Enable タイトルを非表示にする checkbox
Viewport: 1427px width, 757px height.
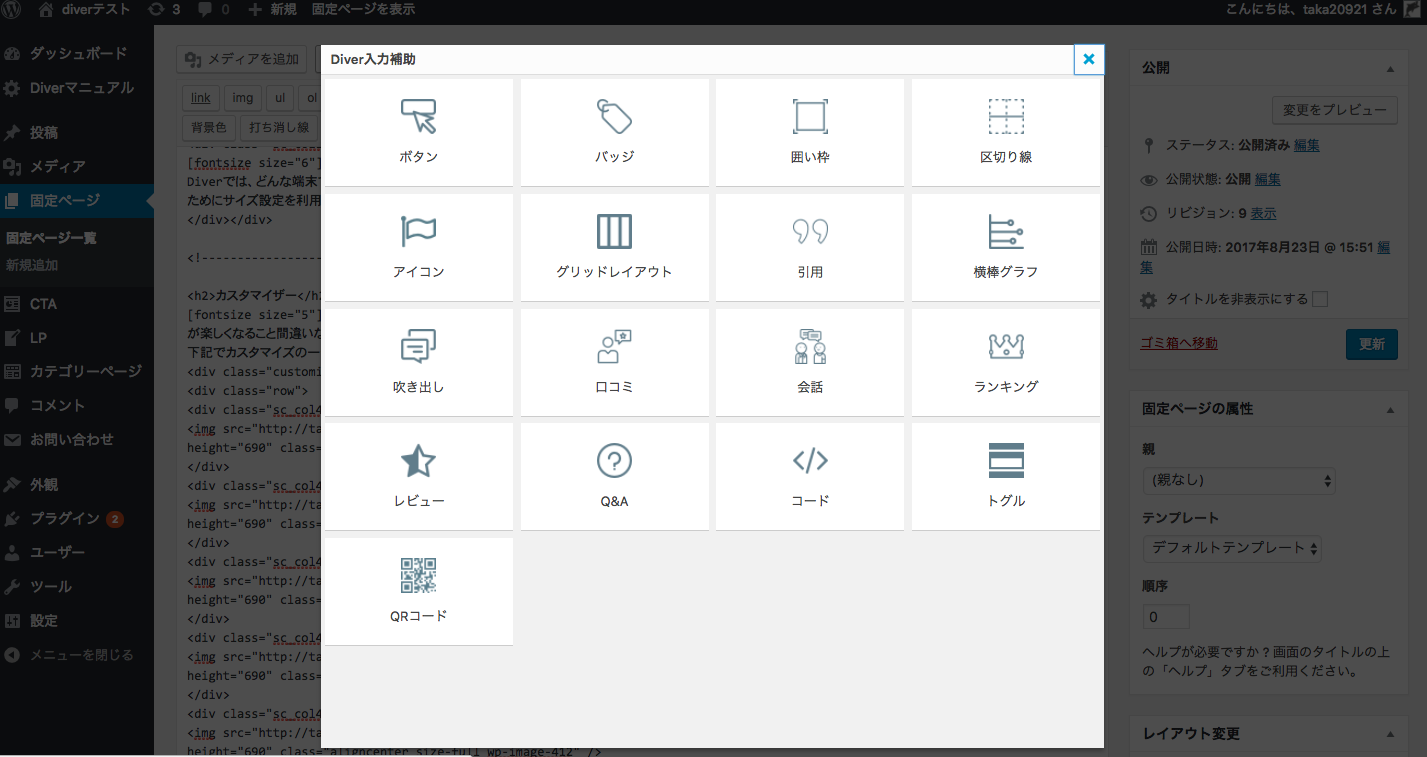[x=1320, y=299]
